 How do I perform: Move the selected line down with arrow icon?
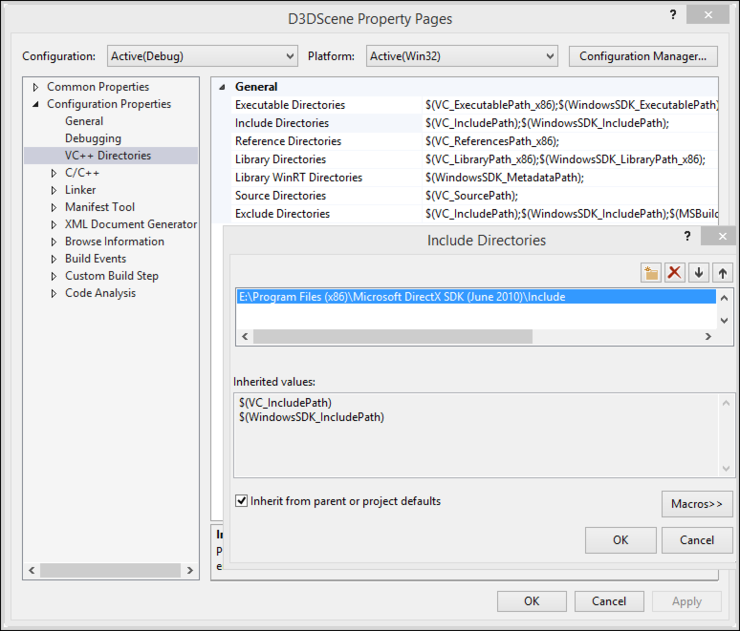[699, 273]
